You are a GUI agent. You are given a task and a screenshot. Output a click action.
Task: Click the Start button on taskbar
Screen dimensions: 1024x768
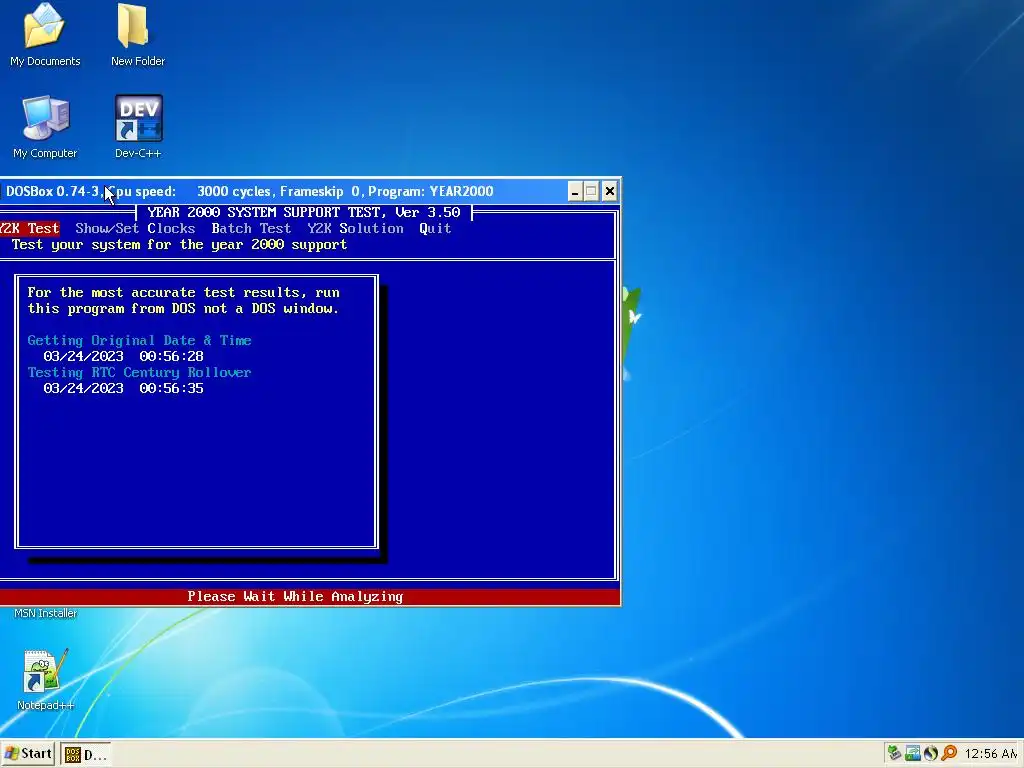[x=28, y=754]
